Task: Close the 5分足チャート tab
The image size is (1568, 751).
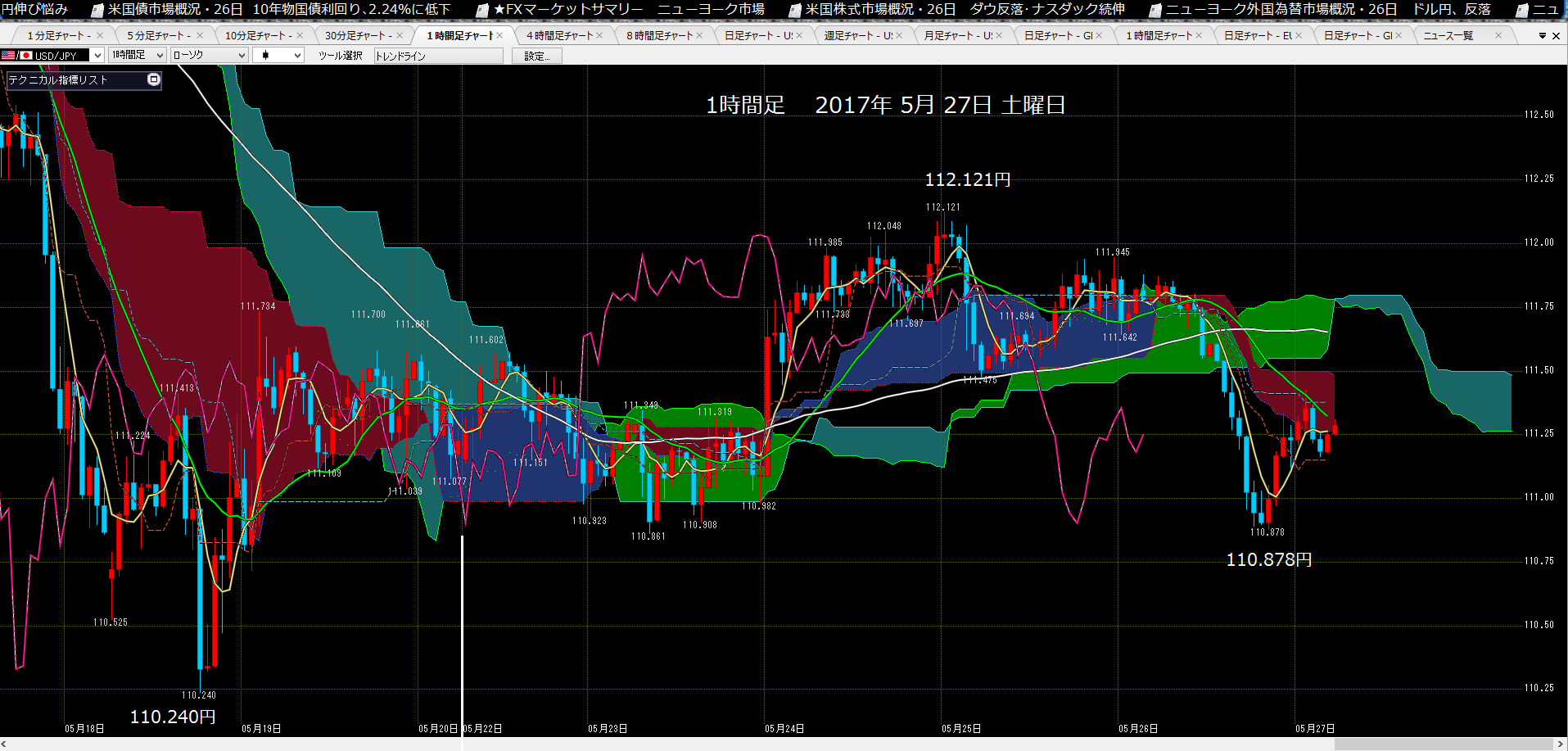Action: (200, 35)
